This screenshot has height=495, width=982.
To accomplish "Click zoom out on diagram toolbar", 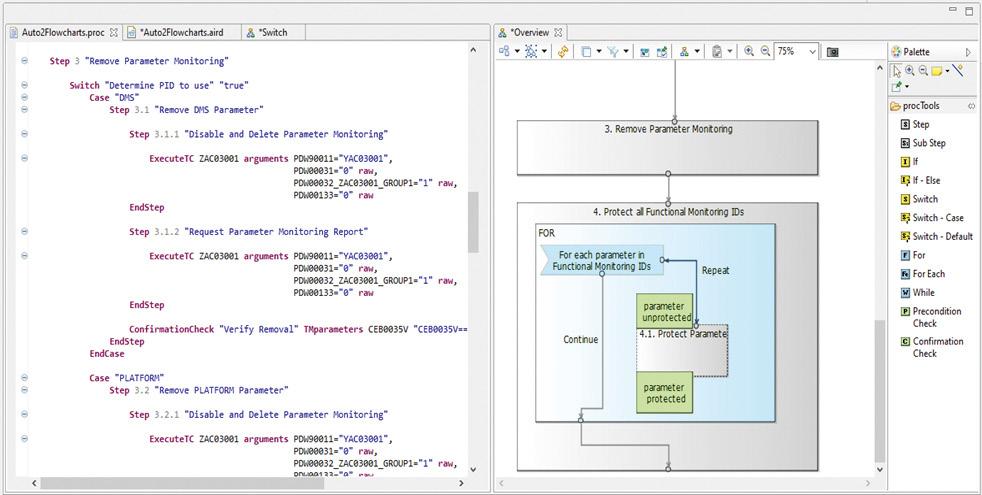I will pyautogui.click(x=765, y=52).
